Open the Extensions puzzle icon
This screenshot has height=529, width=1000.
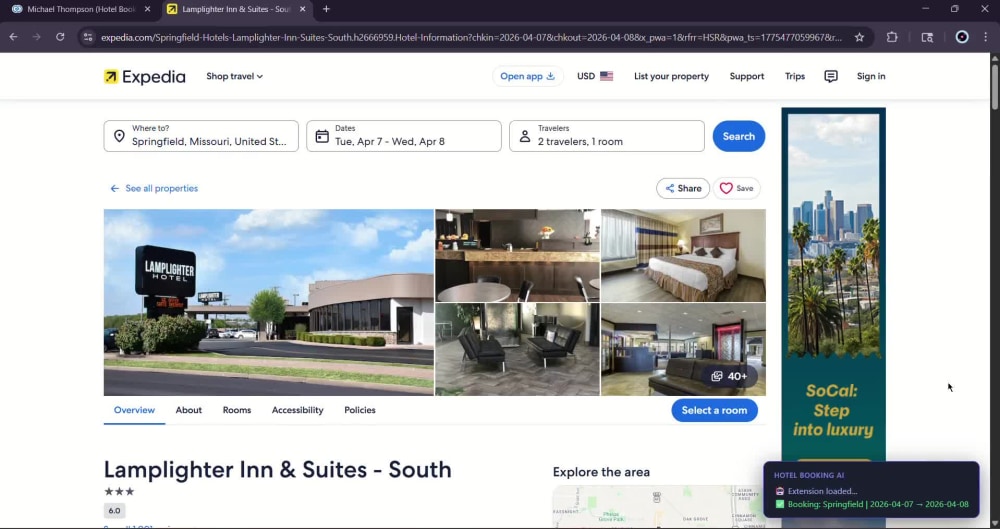click(x=892, y=38)
